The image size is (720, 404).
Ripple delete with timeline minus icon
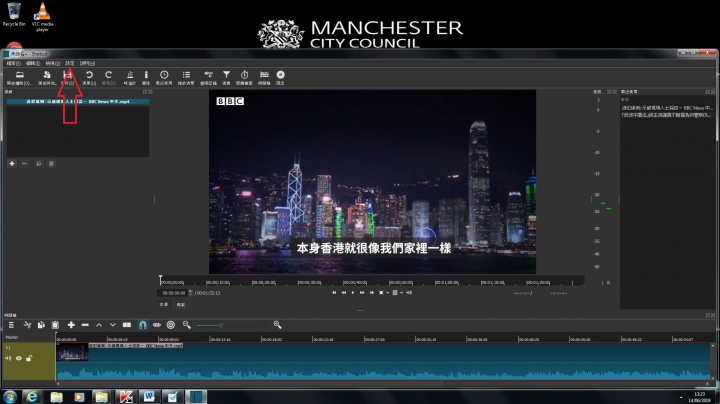point(85,325)
